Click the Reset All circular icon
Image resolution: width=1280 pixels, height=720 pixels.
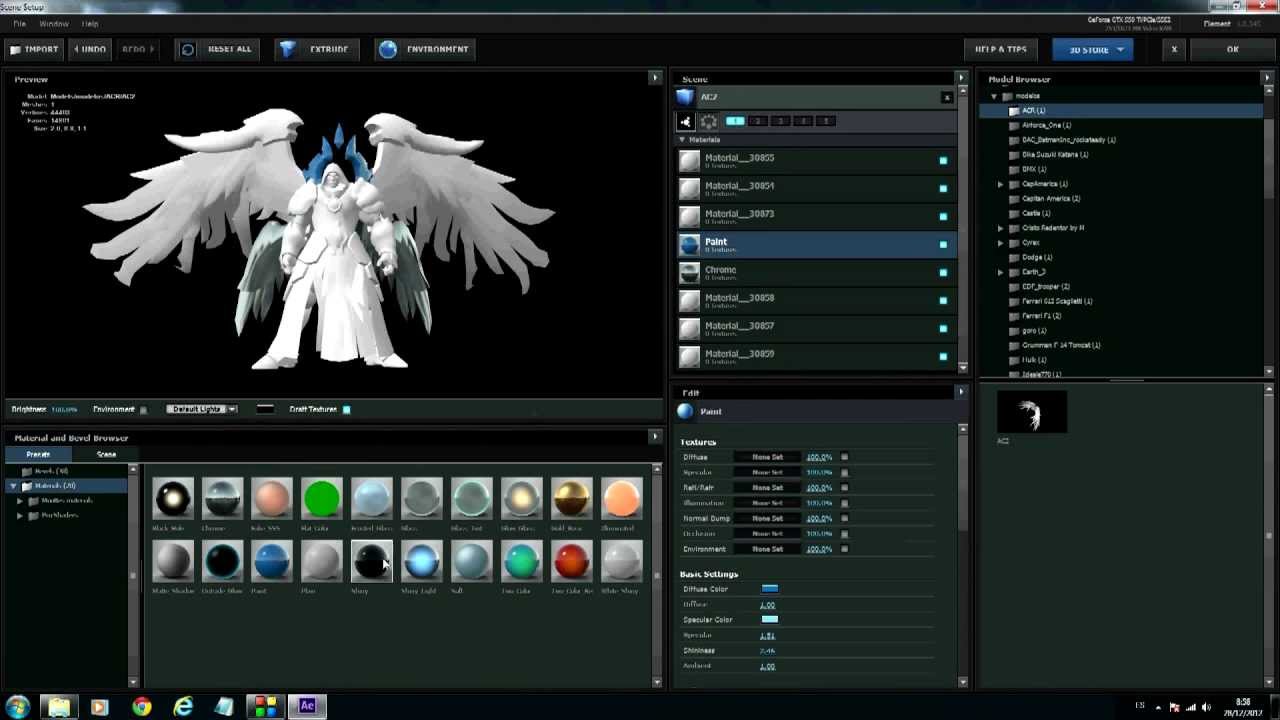tap(188, 49)
